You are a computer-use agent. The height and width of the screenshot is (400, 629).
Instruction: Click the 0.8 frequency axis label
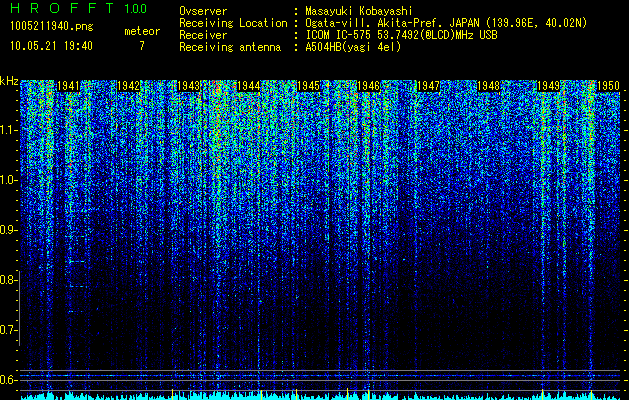click(x=8, y=280)
